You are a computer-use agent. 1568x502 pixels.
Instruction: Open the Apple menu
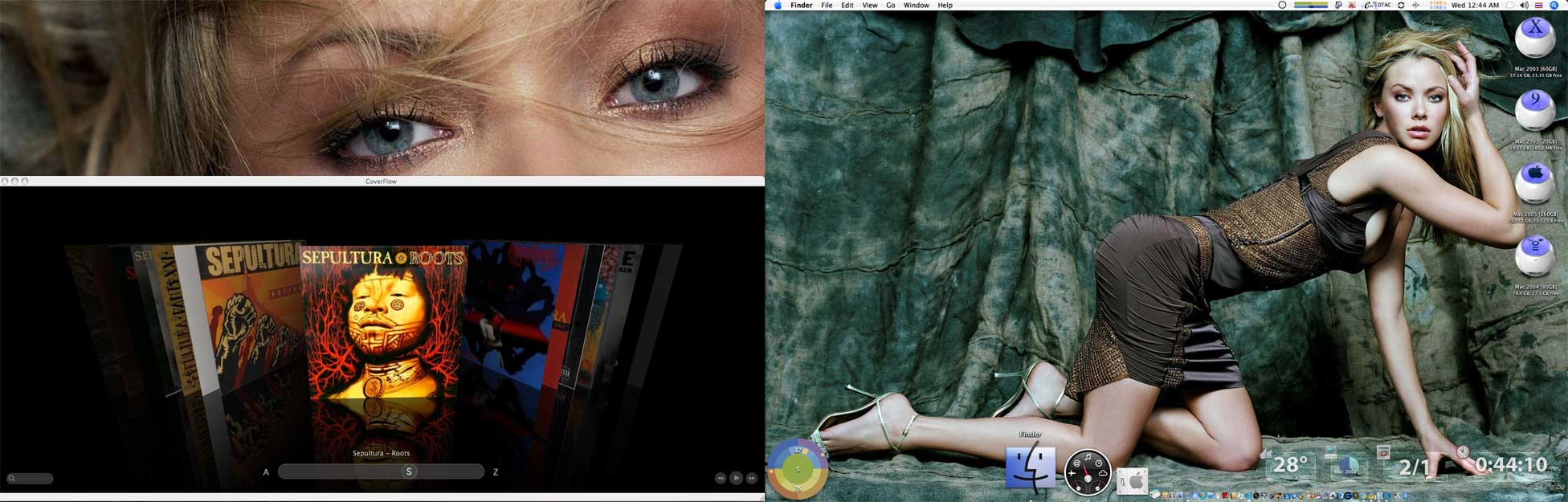[777, 6]
